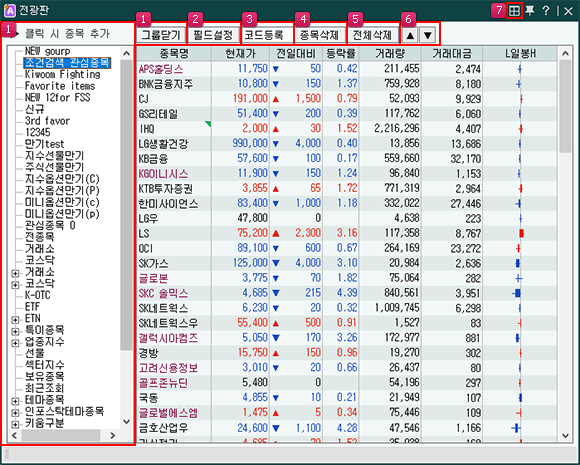
Task: Open help with the question mark icon
Action: click(546, 11)
